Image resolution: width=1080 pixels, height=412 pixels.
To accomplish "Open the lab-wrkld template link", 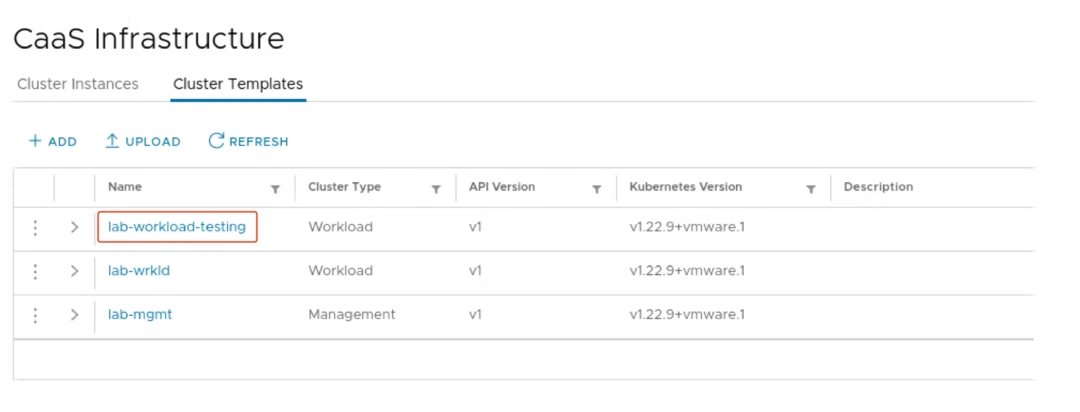I will pyautogui.click(x=132, y=271).
